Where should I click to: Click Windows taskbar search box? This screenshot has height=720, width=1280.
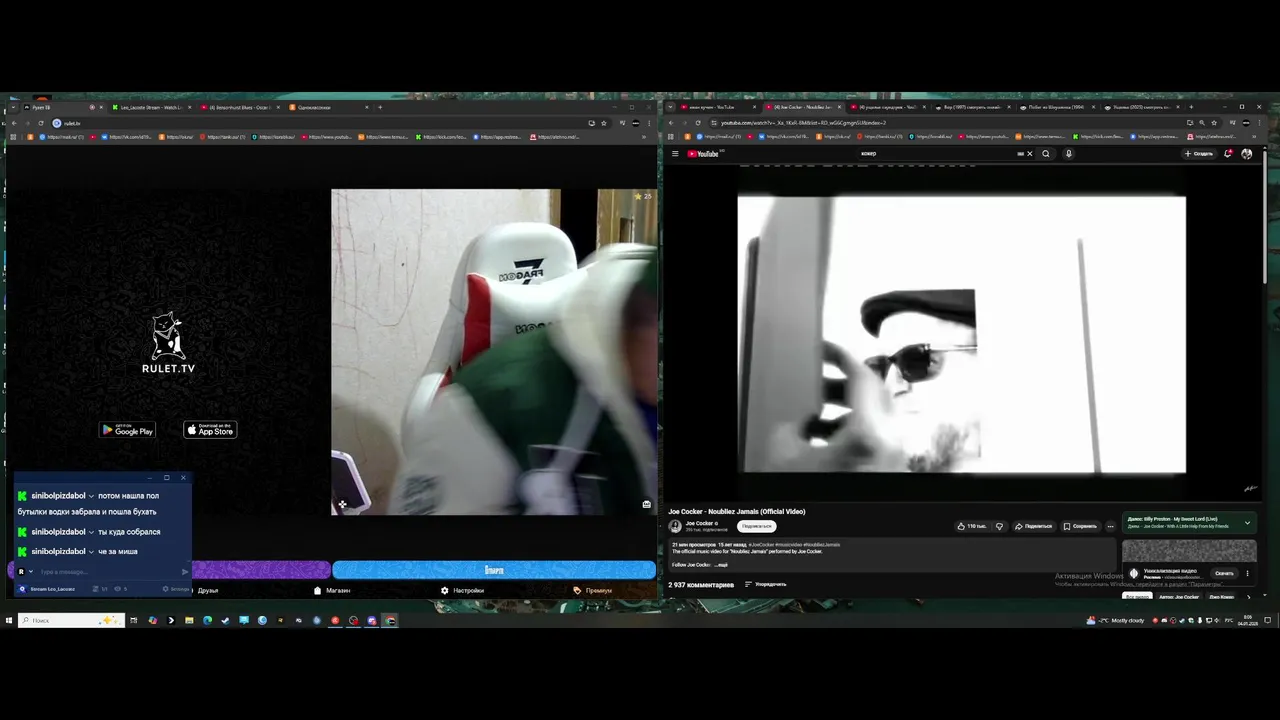coord(71,620)
